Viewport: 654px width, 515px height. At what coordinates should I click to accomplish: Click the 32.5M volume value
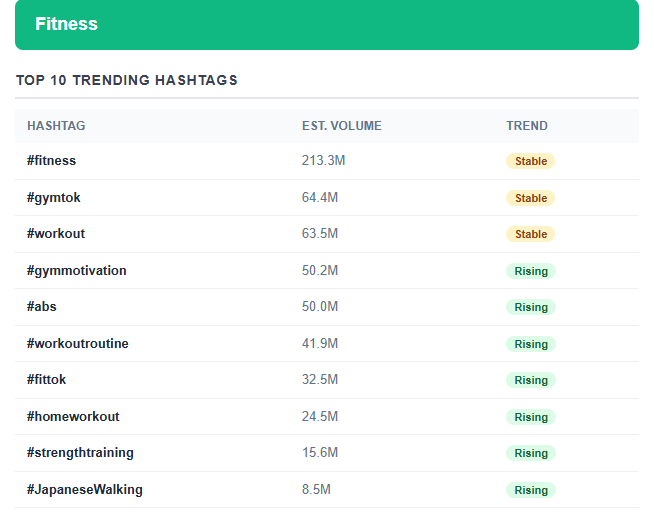click(x=320, y=379)
